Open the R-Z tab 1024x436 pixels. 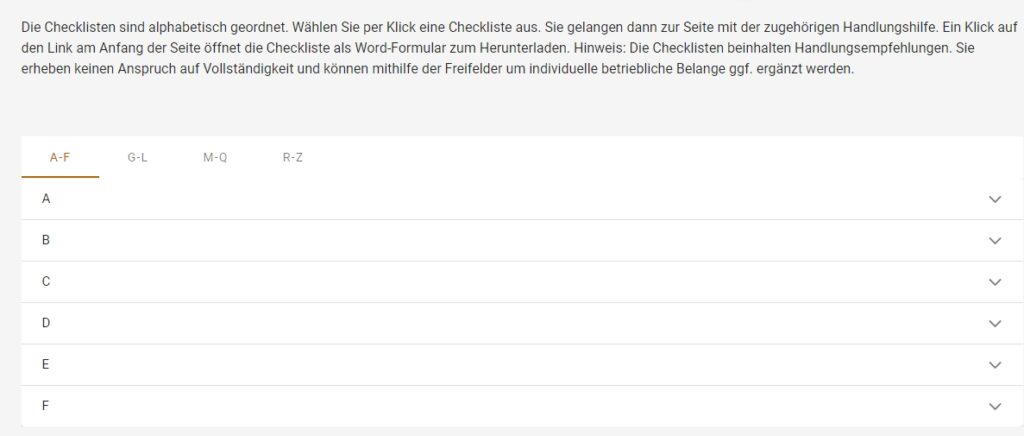click(293, 157)
